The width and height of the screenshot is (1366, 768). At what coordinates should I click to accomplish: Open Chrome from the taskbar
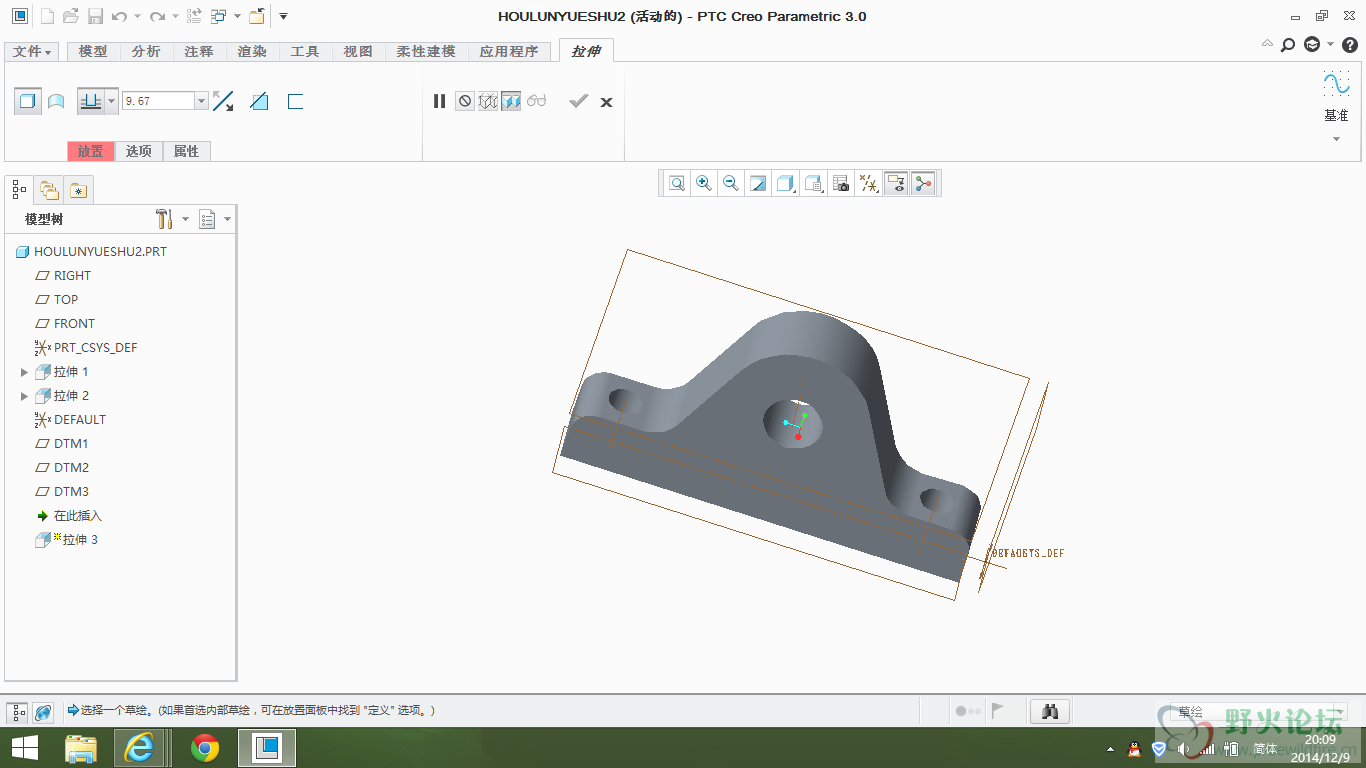[x=205, y=748]
